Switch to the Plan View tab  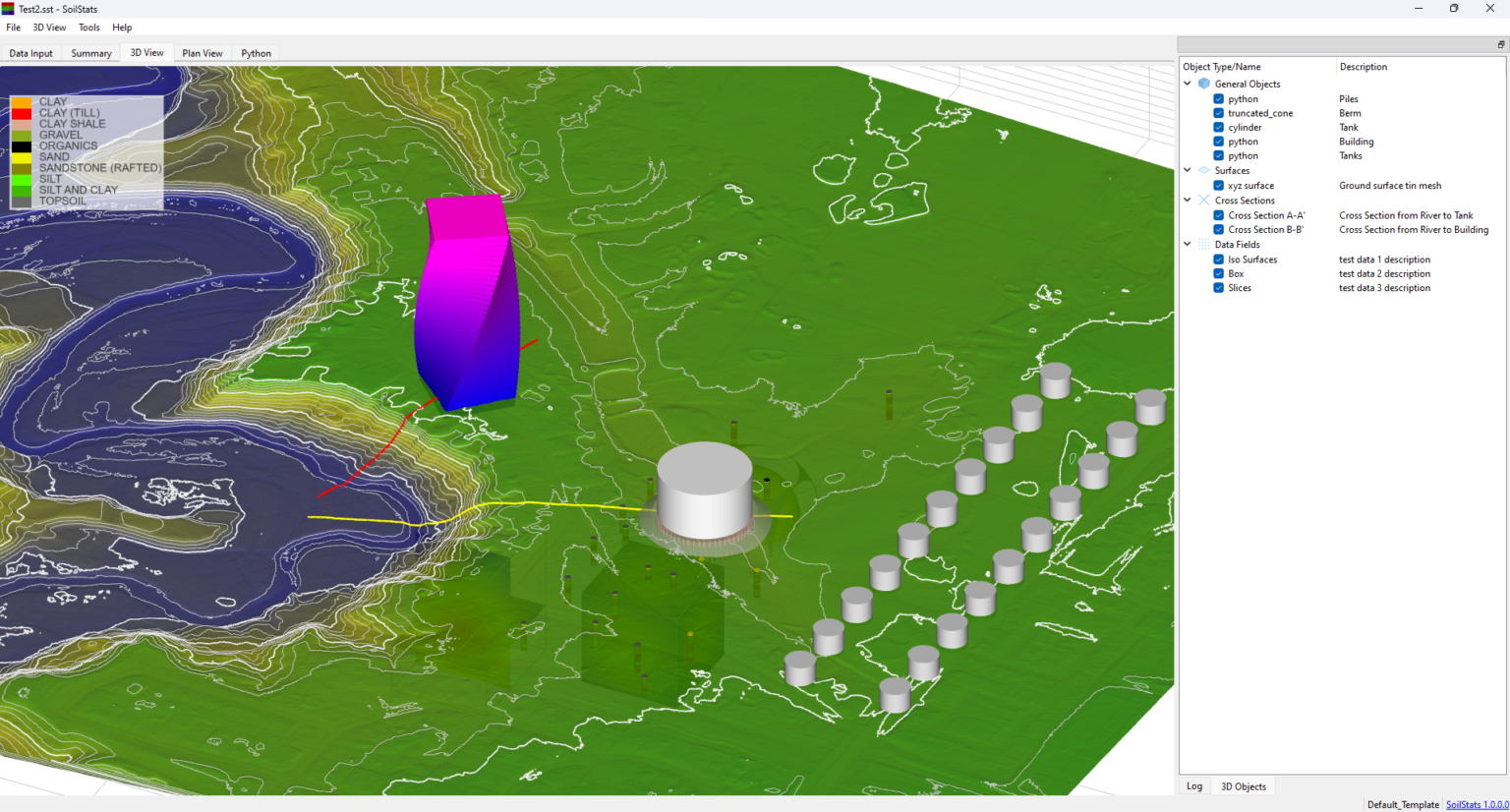tap(202, 52)
